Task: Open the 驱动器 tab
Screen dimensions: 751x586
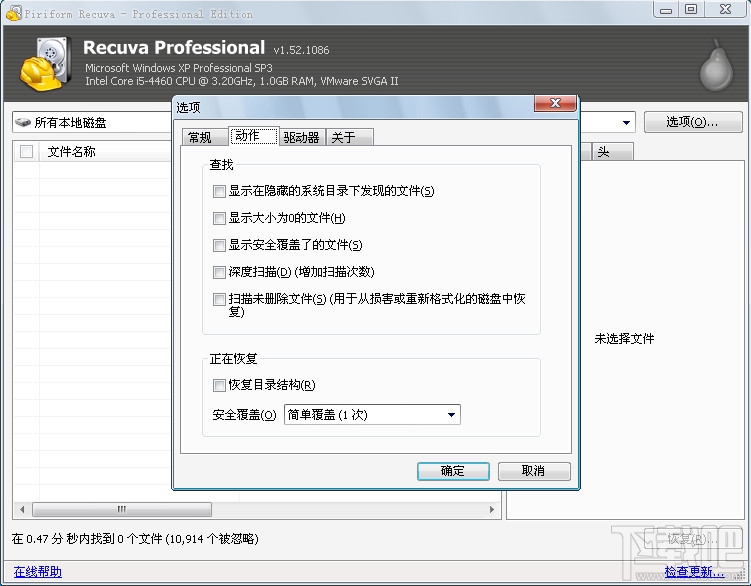Action: pos(301,138)
